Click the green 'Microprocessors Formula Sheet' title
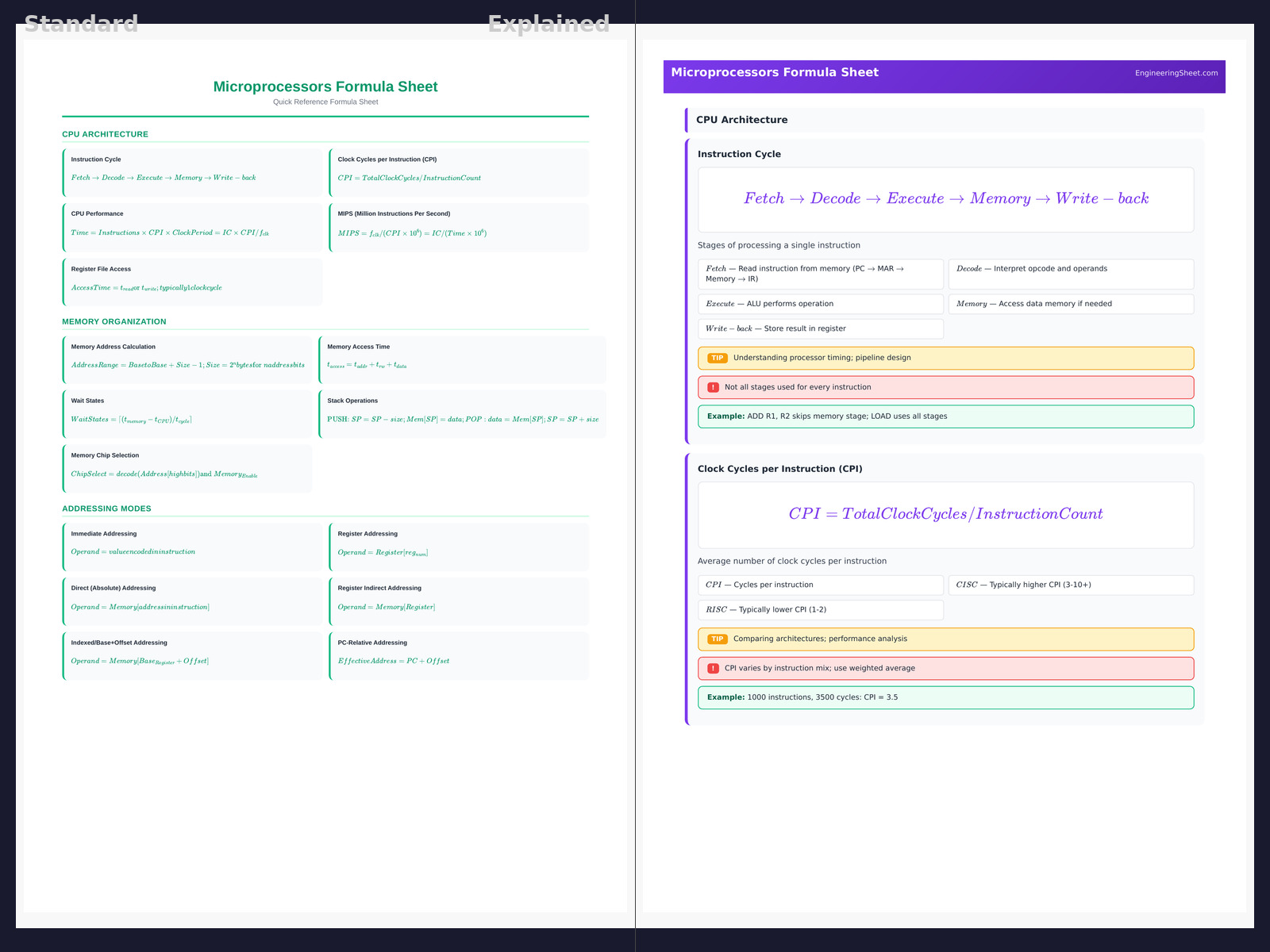The height and width of the screenshot is (952, 1270). 325,86
